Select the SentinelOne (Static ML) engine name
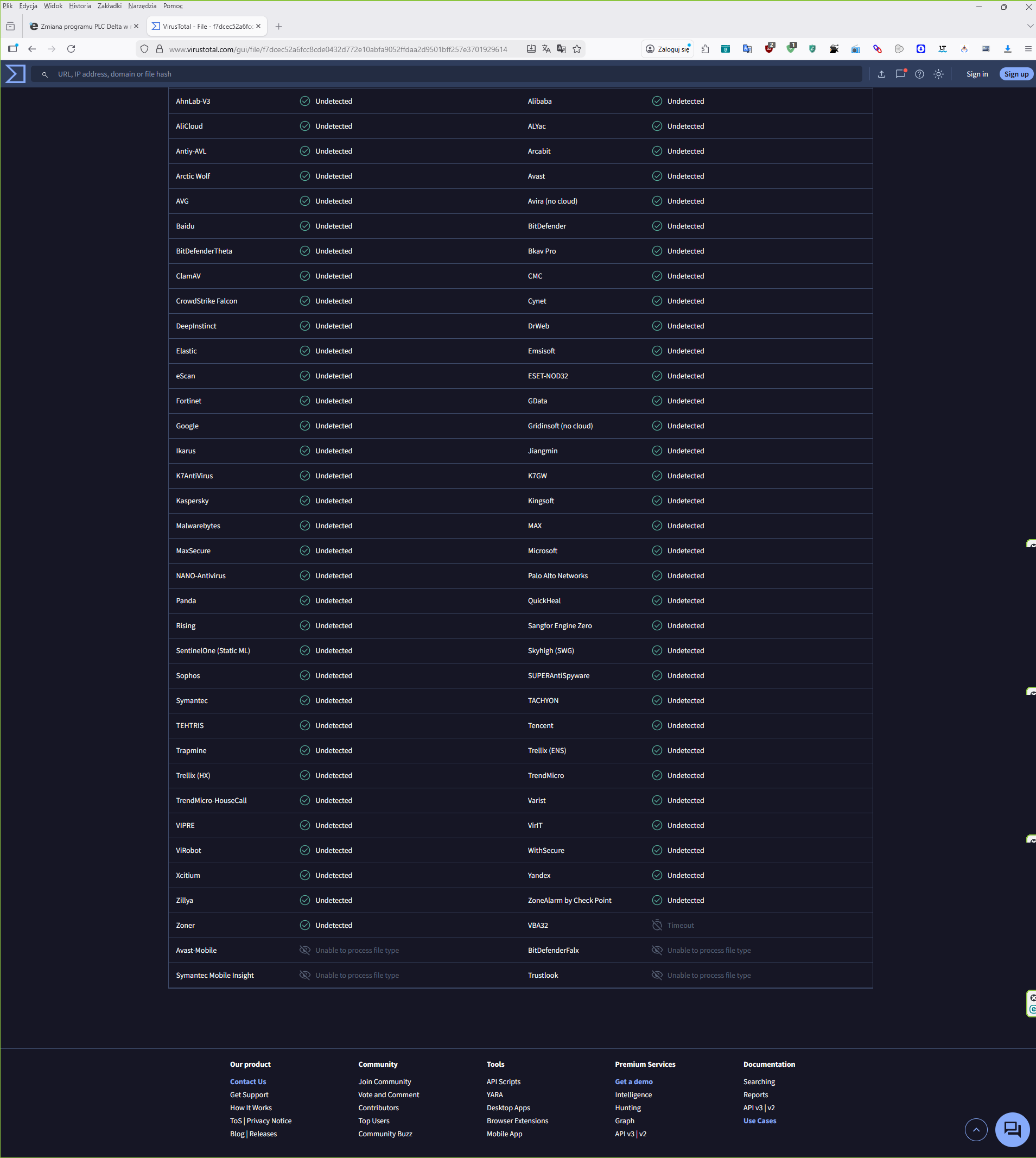Screen dimensions: 1036x1158 213,651
